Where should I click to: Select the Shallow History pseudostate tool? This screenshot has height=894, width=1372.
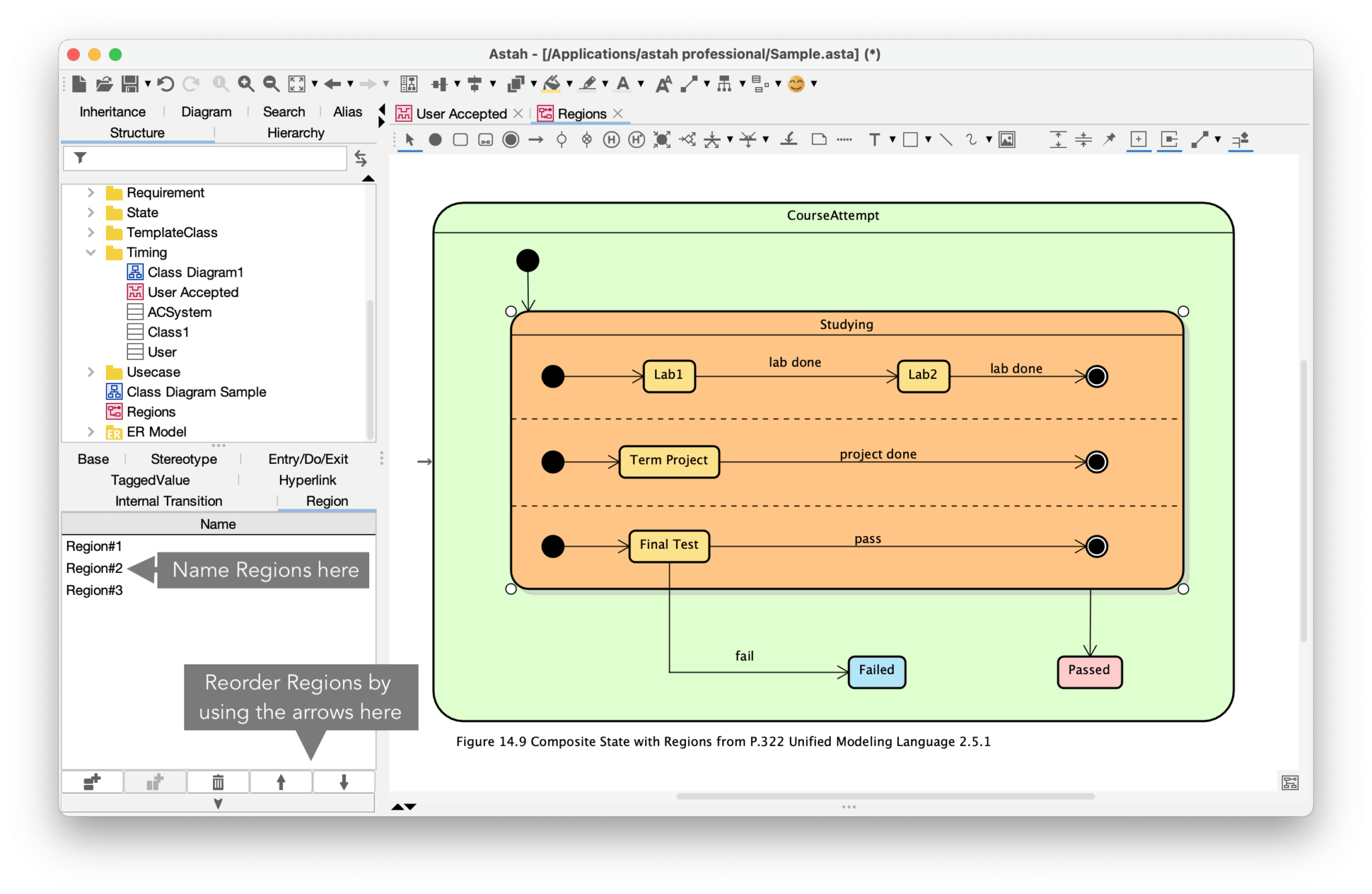coord(610,139)
